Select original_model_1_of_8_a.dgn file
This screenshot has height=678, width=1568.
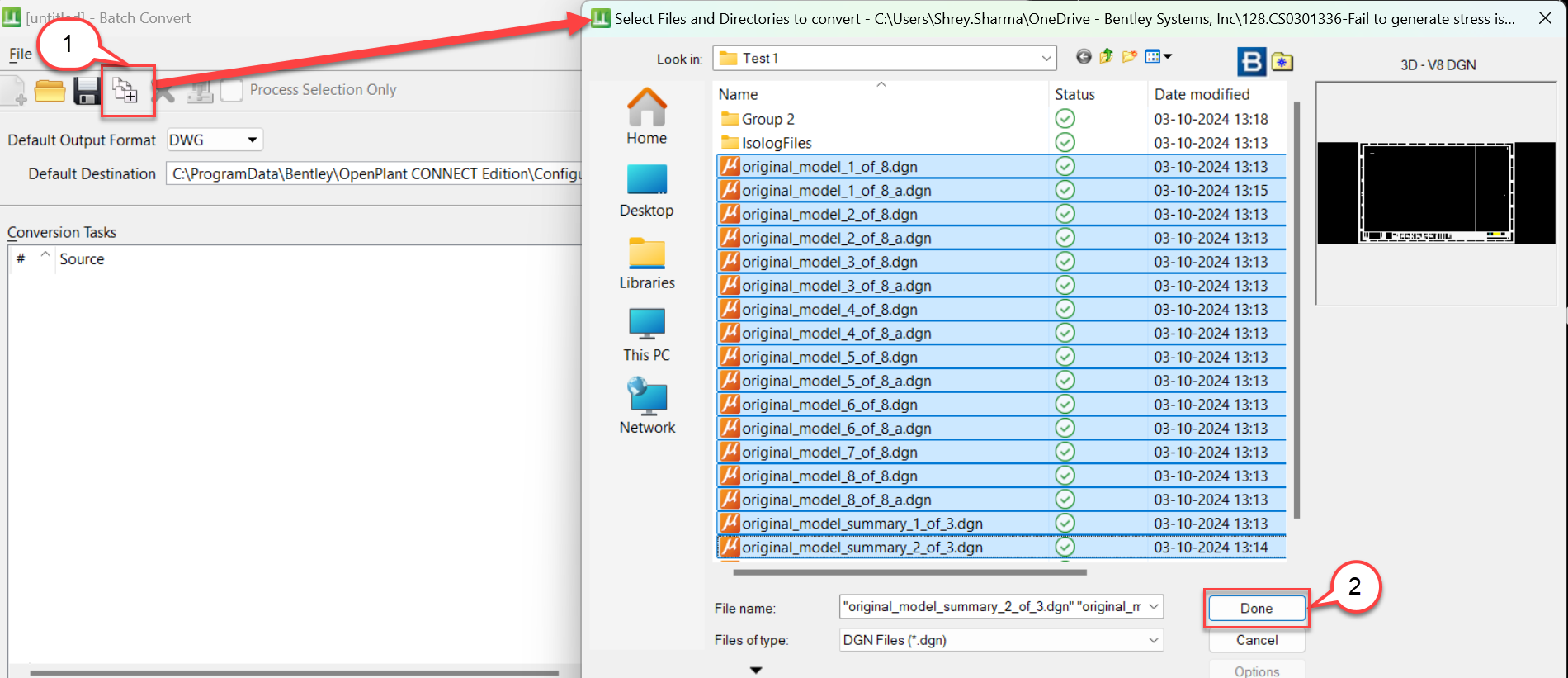coord(1000,190)
